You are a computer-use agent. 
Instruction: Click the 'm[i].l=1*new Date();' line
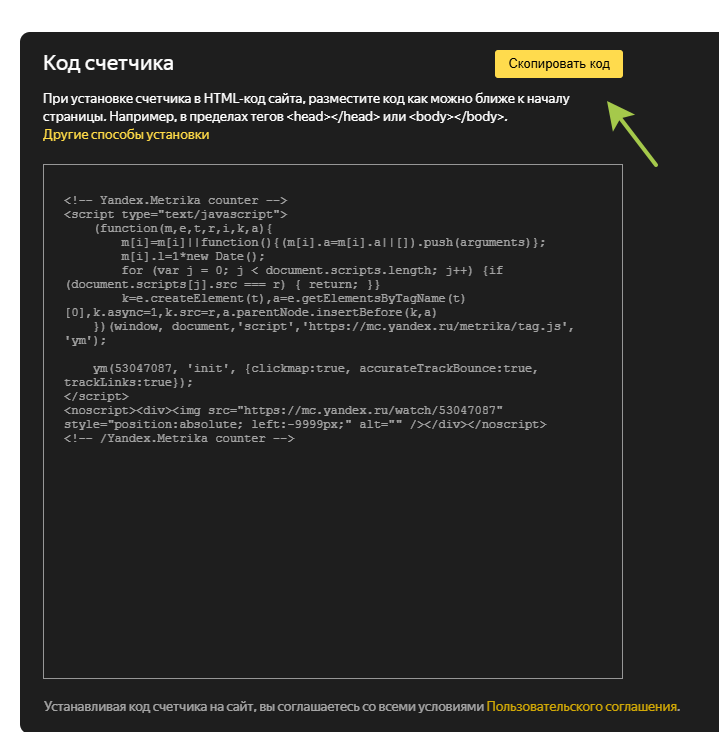193,256
